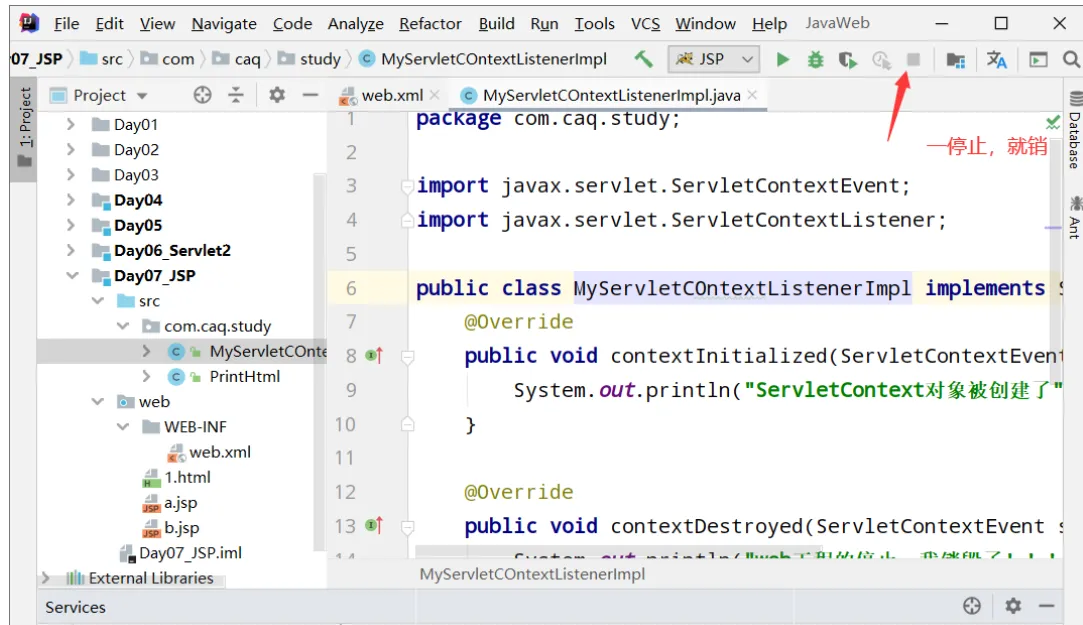Stop the running server with square icon
Screen dimensions: 1083x625
point(913,60)
